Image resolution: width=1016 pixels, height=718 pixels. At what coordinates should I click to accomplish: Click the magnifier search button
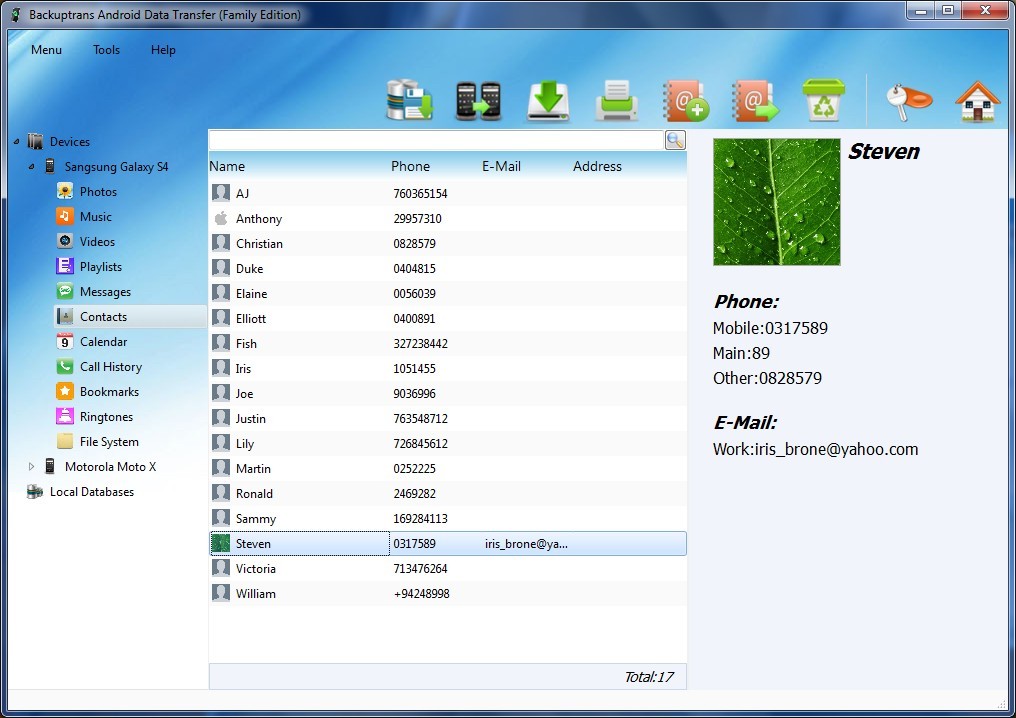(x=675, y=140)
